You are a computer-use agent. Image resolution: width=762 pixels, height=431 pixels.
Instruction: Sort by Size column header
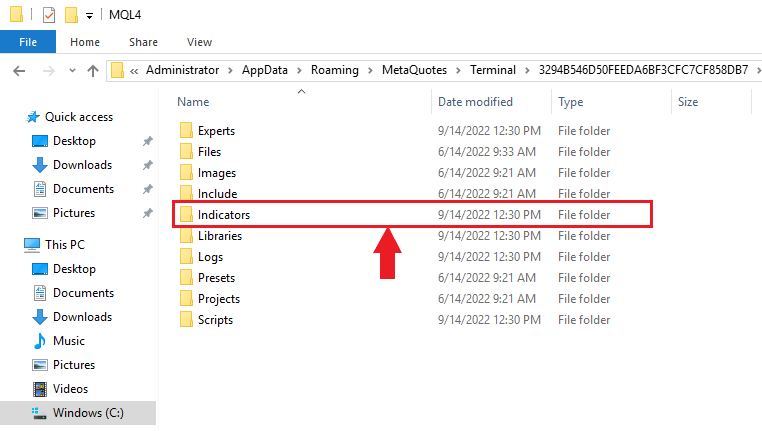tap(688, 102)
